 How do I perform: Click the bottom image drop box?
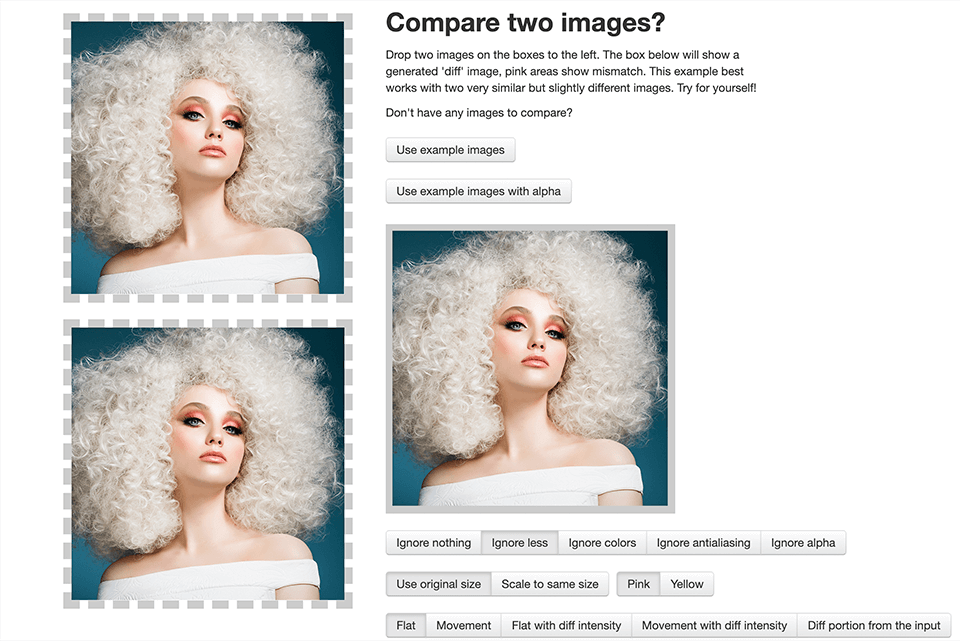tap(207, 464)
